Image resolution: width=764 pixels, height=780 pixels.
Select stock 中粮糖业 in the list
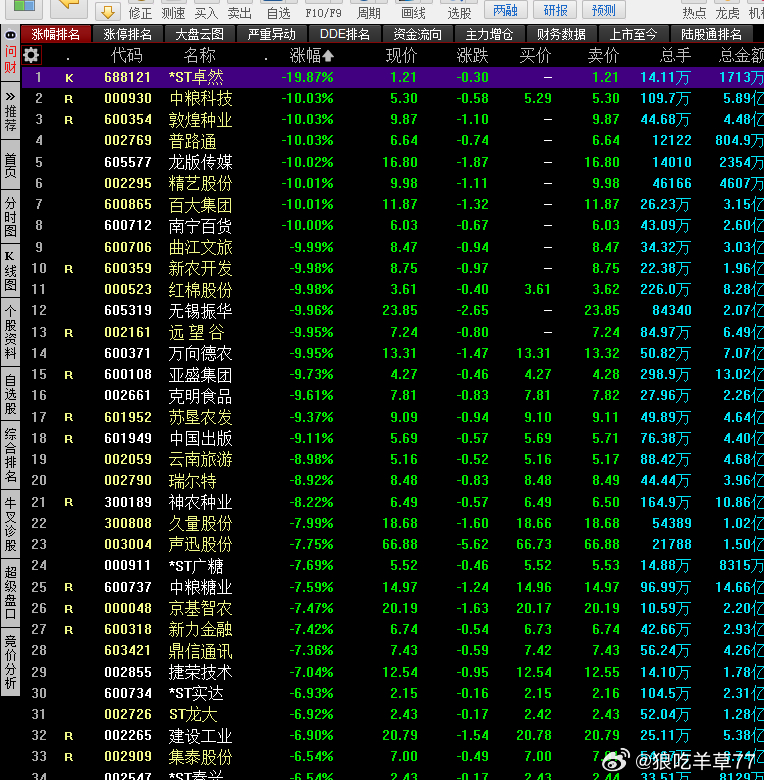pyautogui.click(x=200, y=587)
